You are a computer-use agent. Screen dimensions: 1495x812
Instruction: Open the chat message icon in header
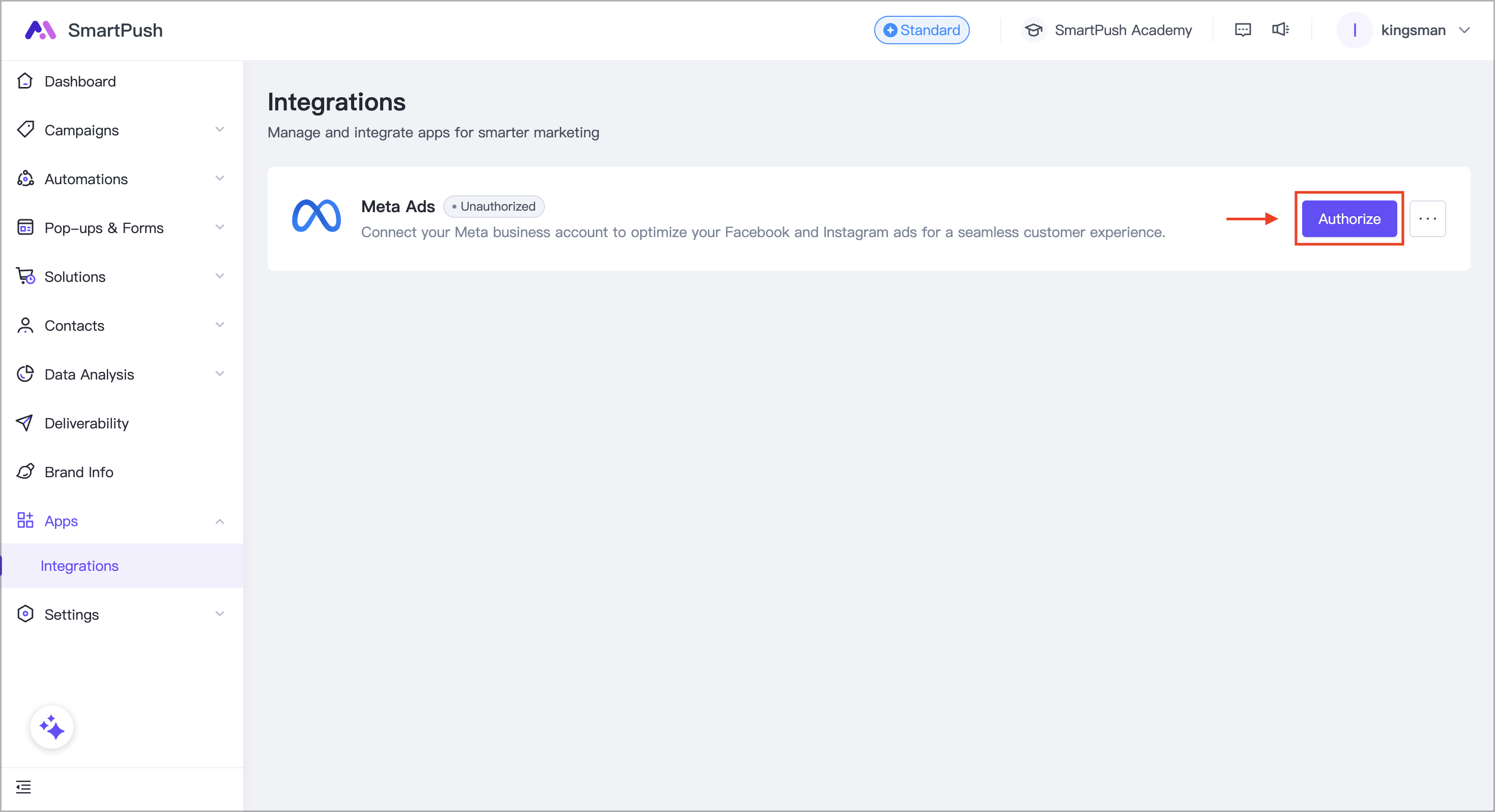1243,30
